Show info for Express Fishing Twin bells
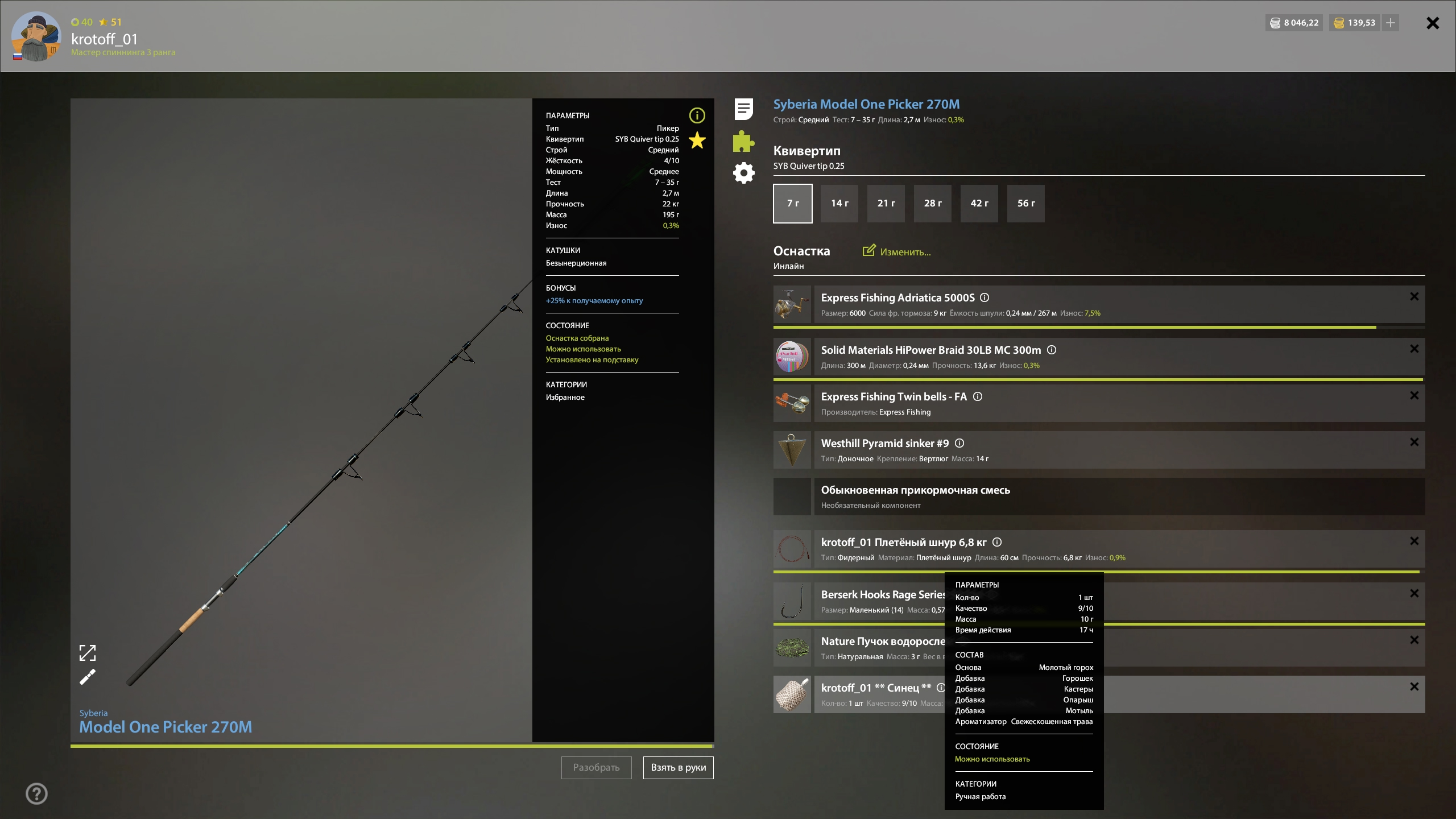Image resolution: width=1456 pixels, height=819 pixels. click(978, 396)
